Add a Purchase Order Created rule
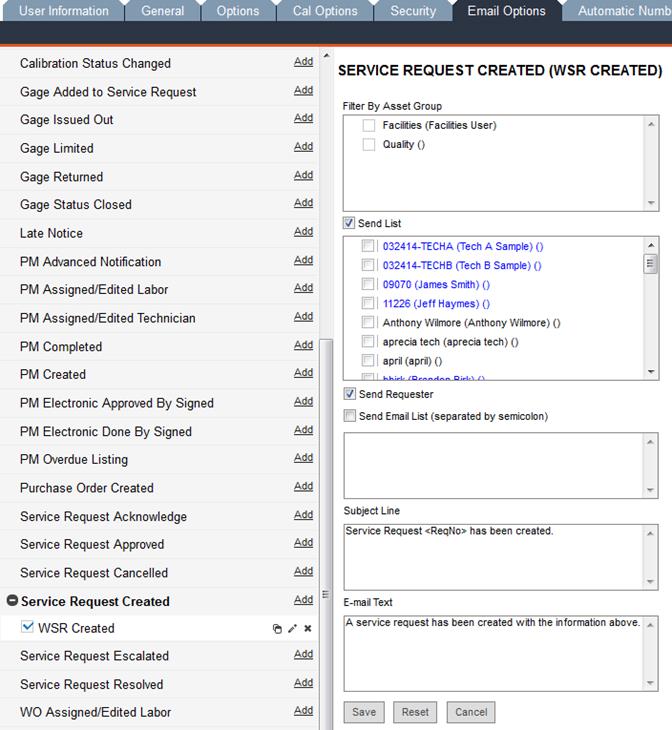The height and width of the screenshot is (730, 672). (x=304, y=487)
